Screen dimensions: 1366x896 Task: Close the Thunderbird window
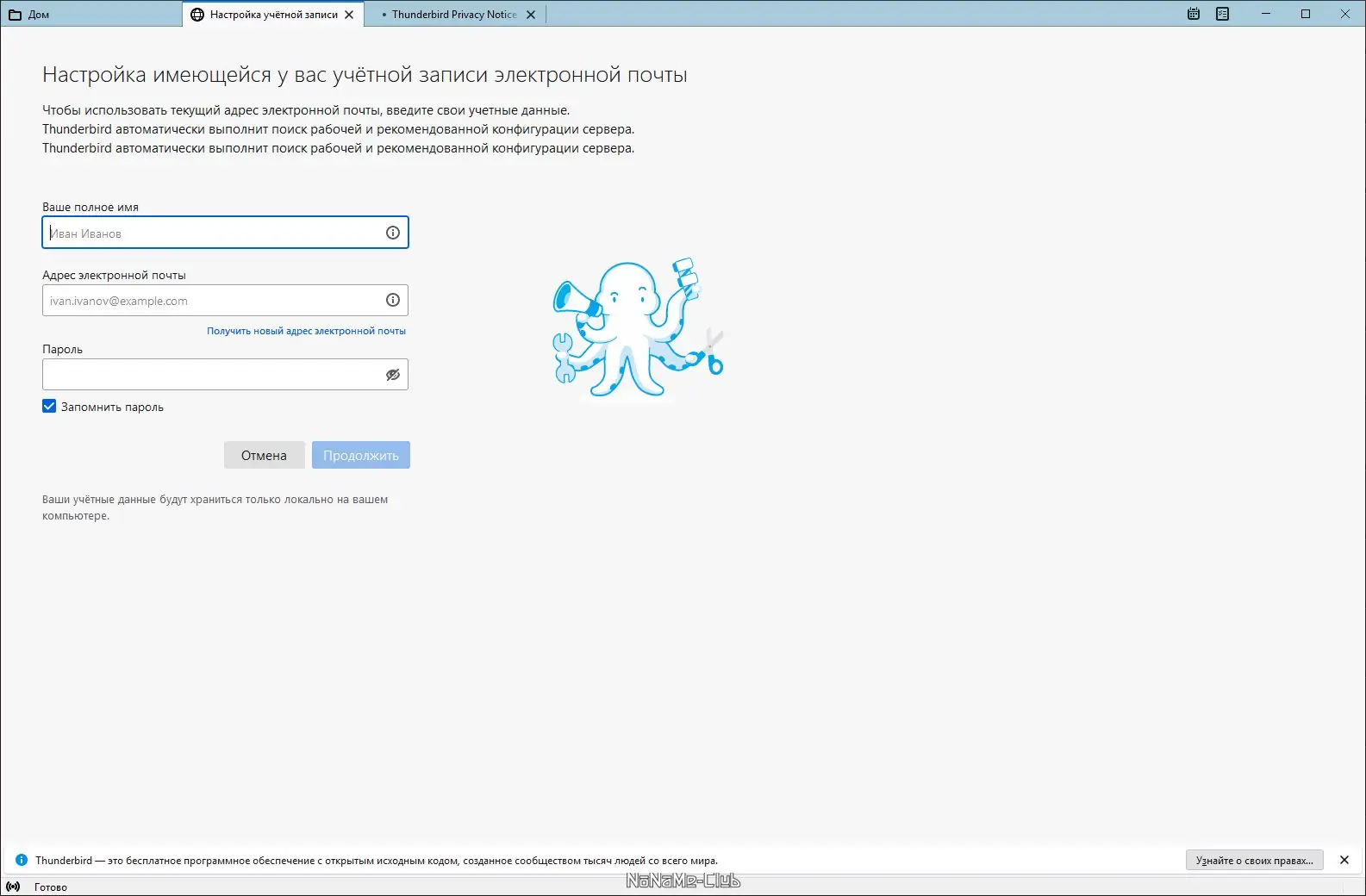click(1345, 14)
